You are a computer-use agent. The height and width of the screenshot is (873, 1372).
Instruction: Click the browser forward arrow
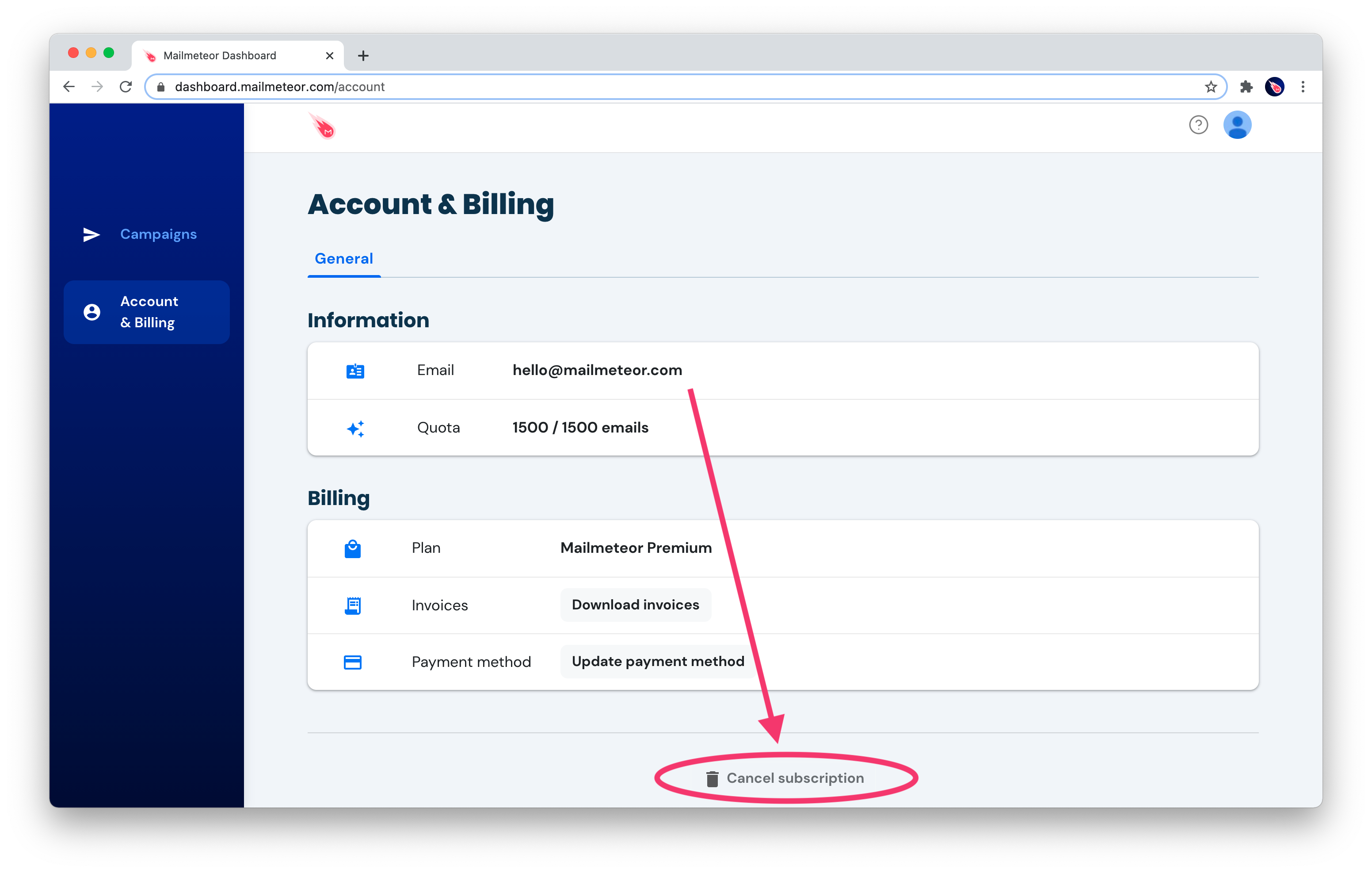click(97, 87)
